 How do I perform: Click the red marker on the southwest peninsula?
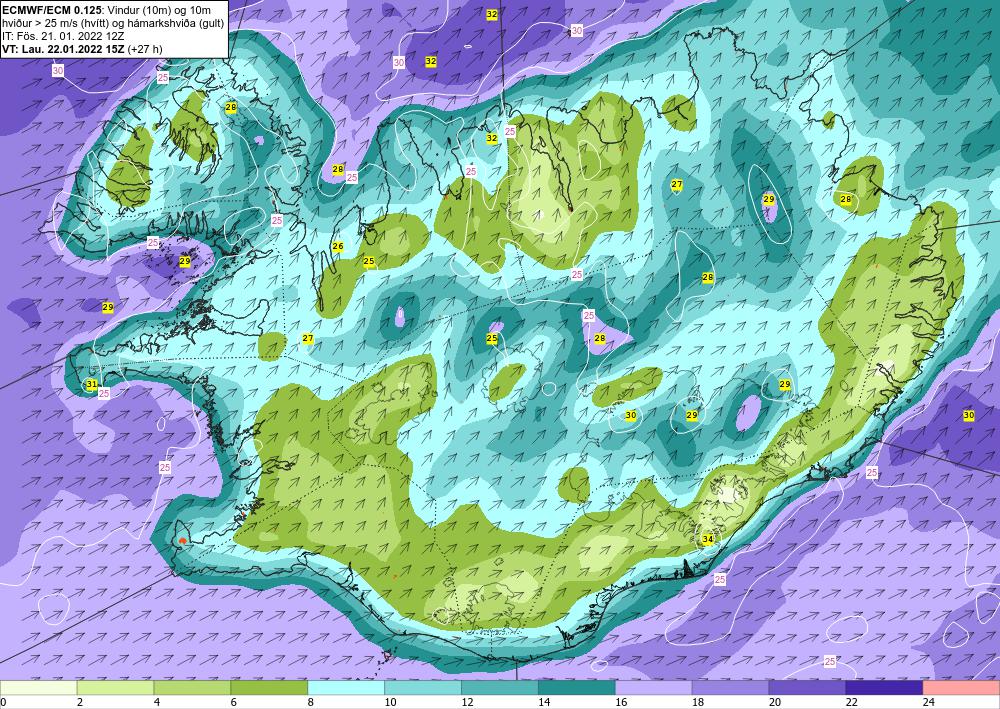(182, 540)
